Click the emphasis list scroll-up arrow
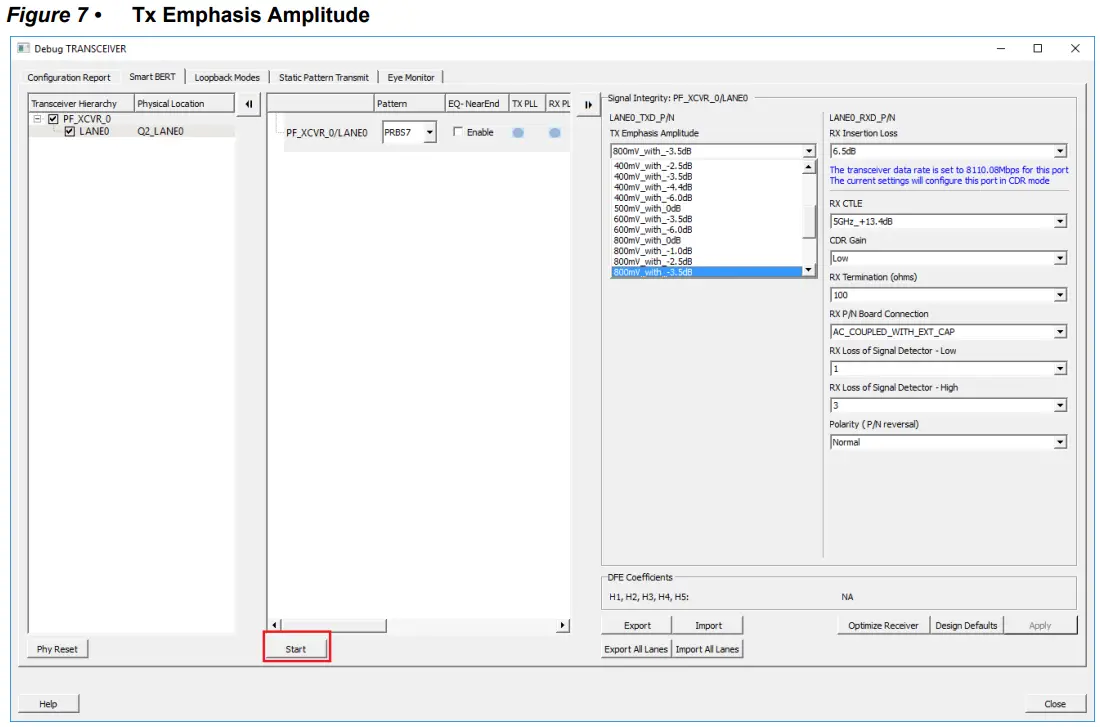The height and width of the screenshot is (727, 1100). pyautogui.click(x=808, y=165)
